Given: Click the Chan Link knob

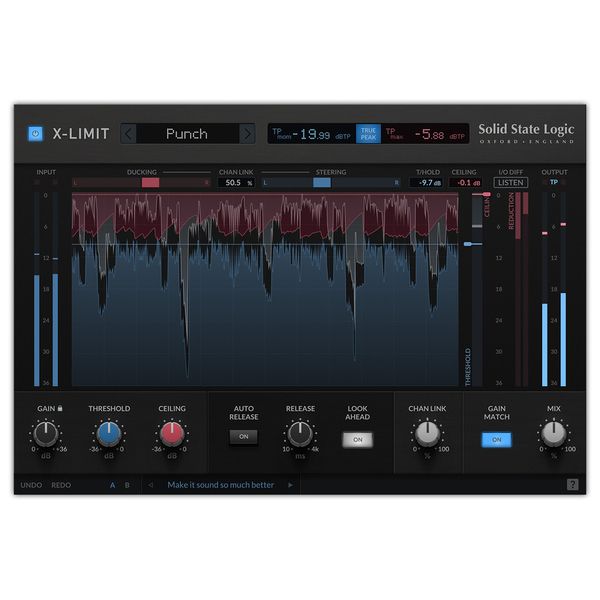Looking at the screenshot, I should [x=427, y=434].
